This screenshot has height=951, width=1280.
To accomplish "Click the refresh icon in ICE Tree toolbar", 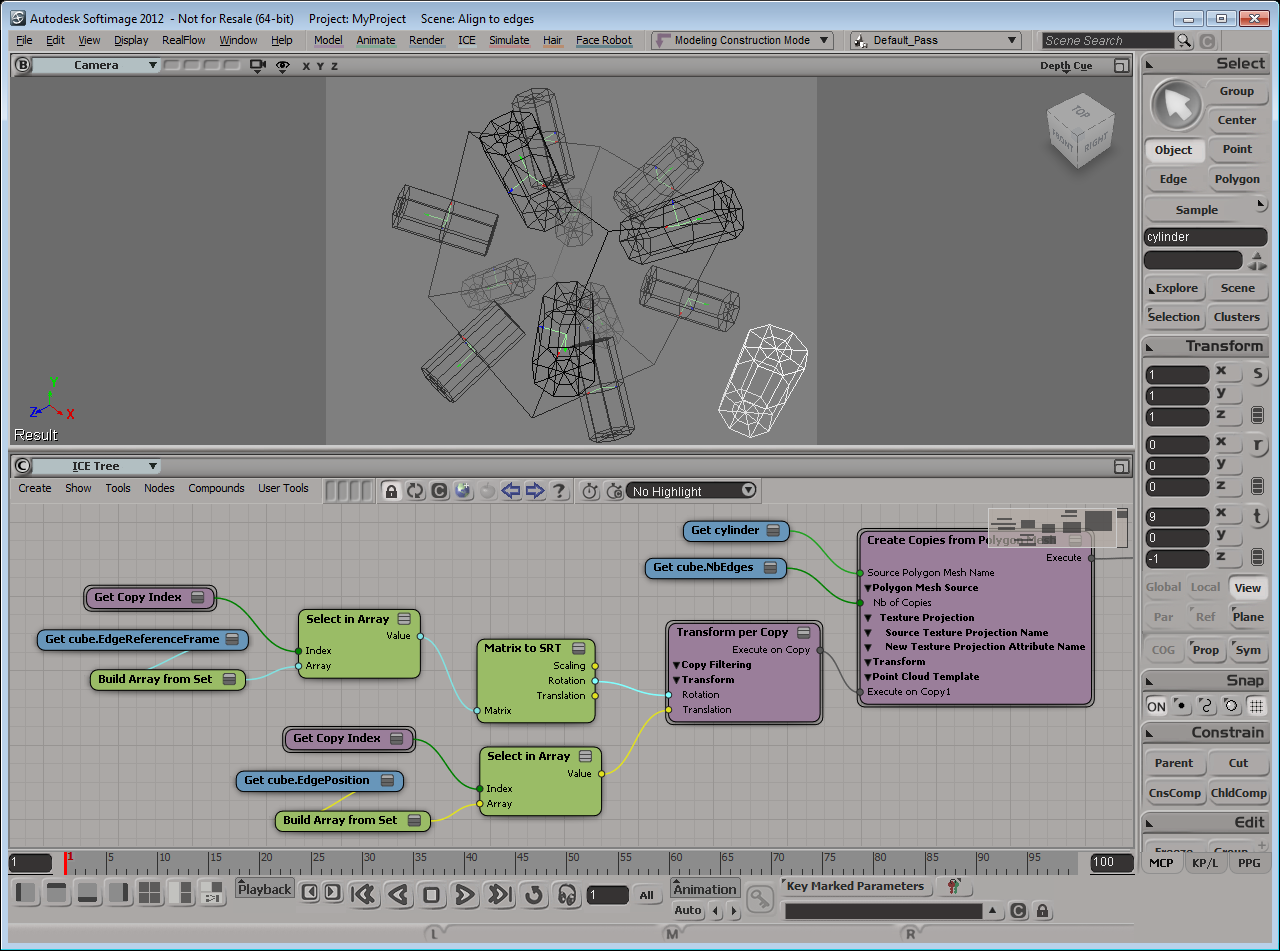I will [x=415, y=491].
